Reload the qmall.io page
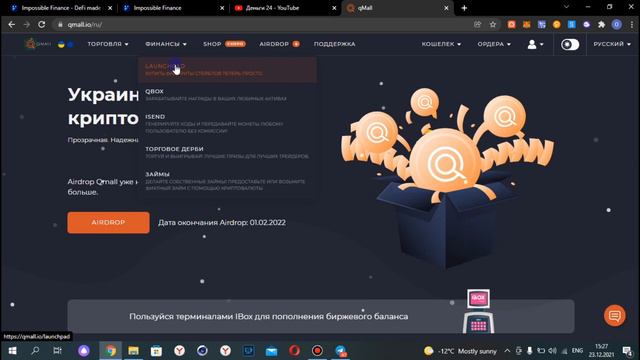 pyautogui.click(x=42, y=24)
